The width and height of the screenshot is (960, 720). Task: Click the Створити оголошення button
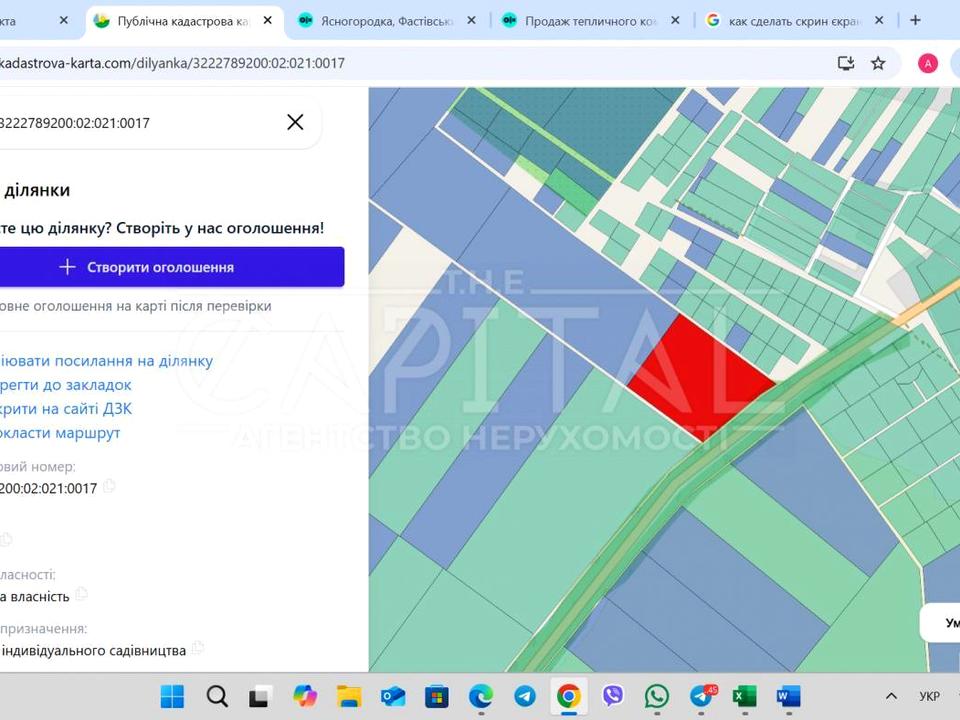[171, 267]
